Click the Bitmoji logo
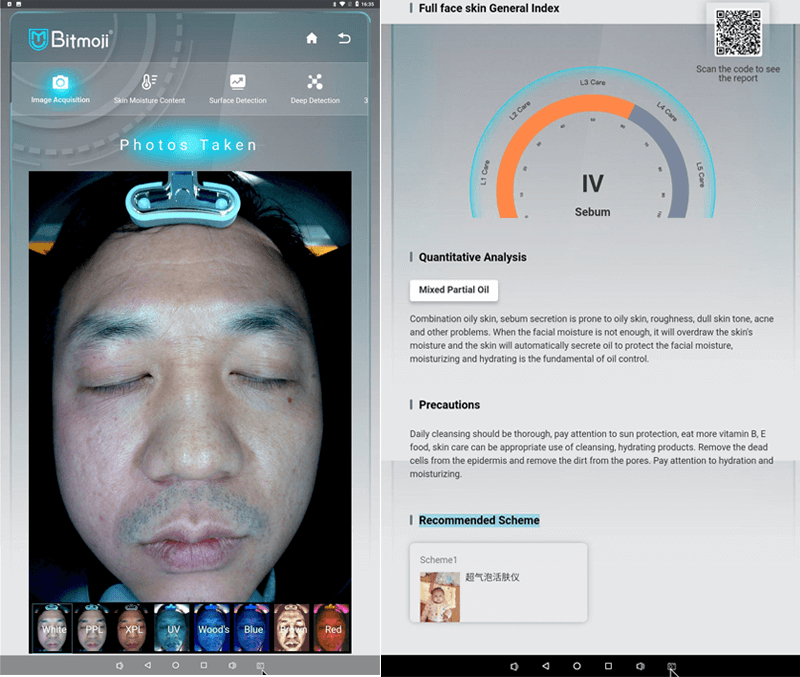 tap(70, 40)
